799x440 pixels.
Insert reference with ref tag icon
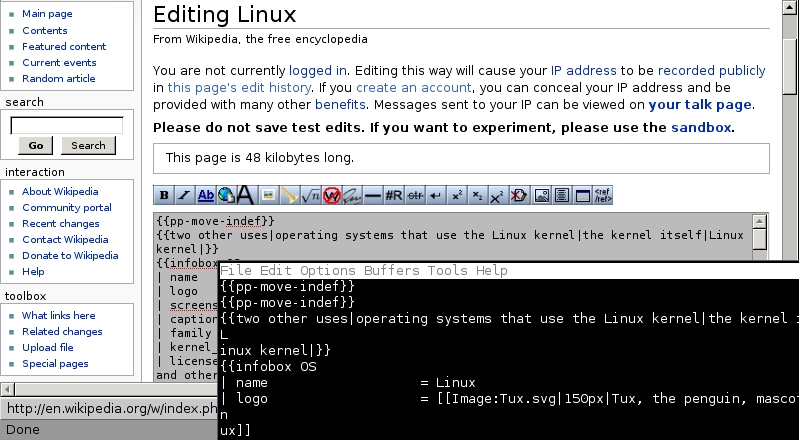tap(603, 195)
